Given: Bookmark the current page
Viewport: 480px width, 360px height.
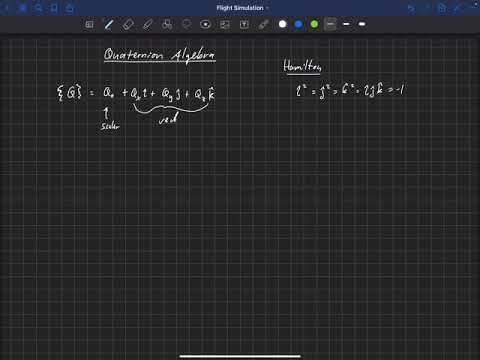Looking at the screenshot, I should (54, 8).
